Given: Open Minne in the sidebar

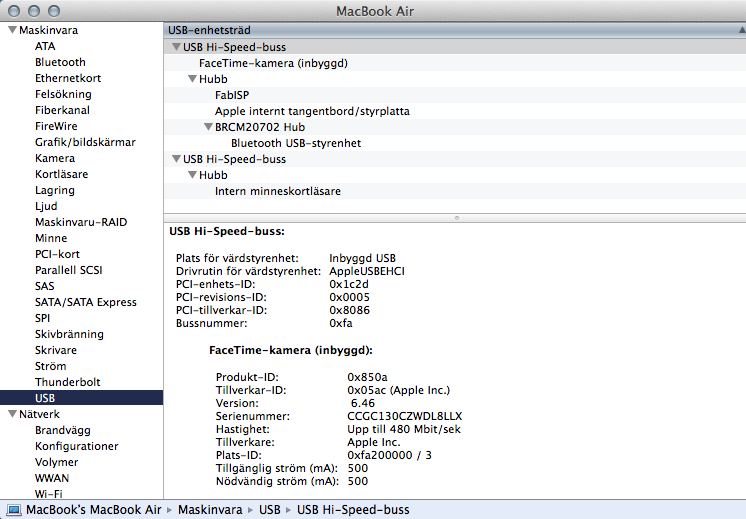Looking at the screenshot, I should pyautogui.click(x=51, y=238).
